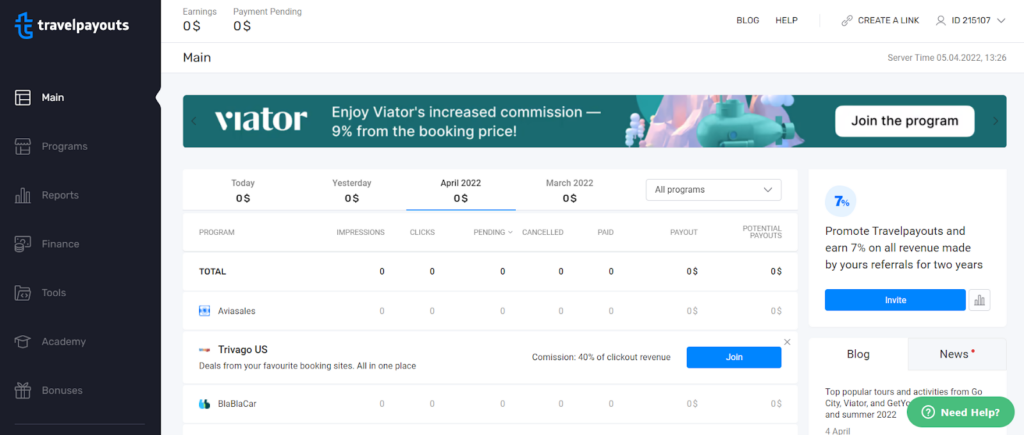Open Programs from the sidebar

64,147
